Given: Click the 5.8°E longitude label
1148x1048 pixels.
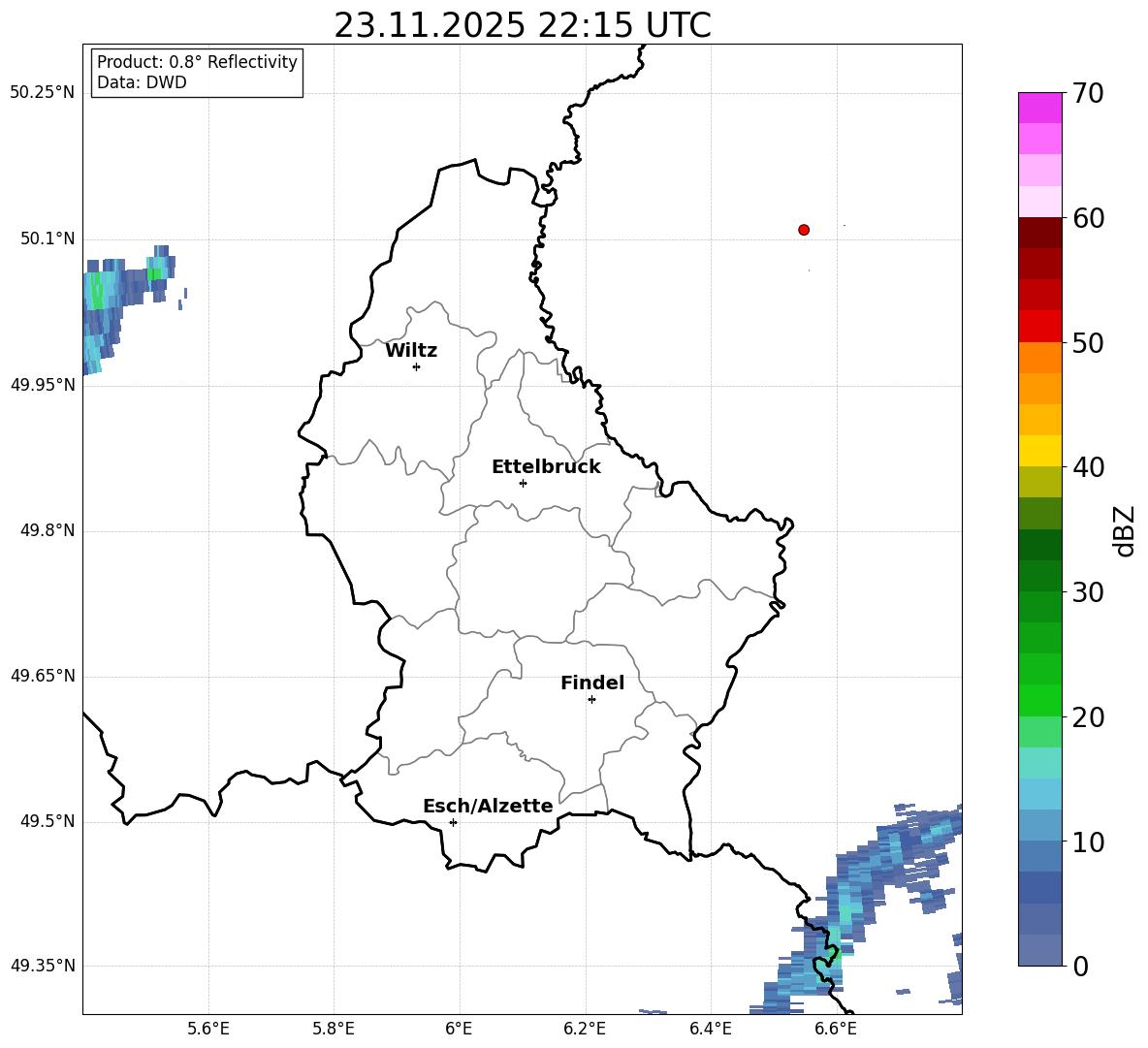Looking at the screenshot, I should pos(334,1029).
